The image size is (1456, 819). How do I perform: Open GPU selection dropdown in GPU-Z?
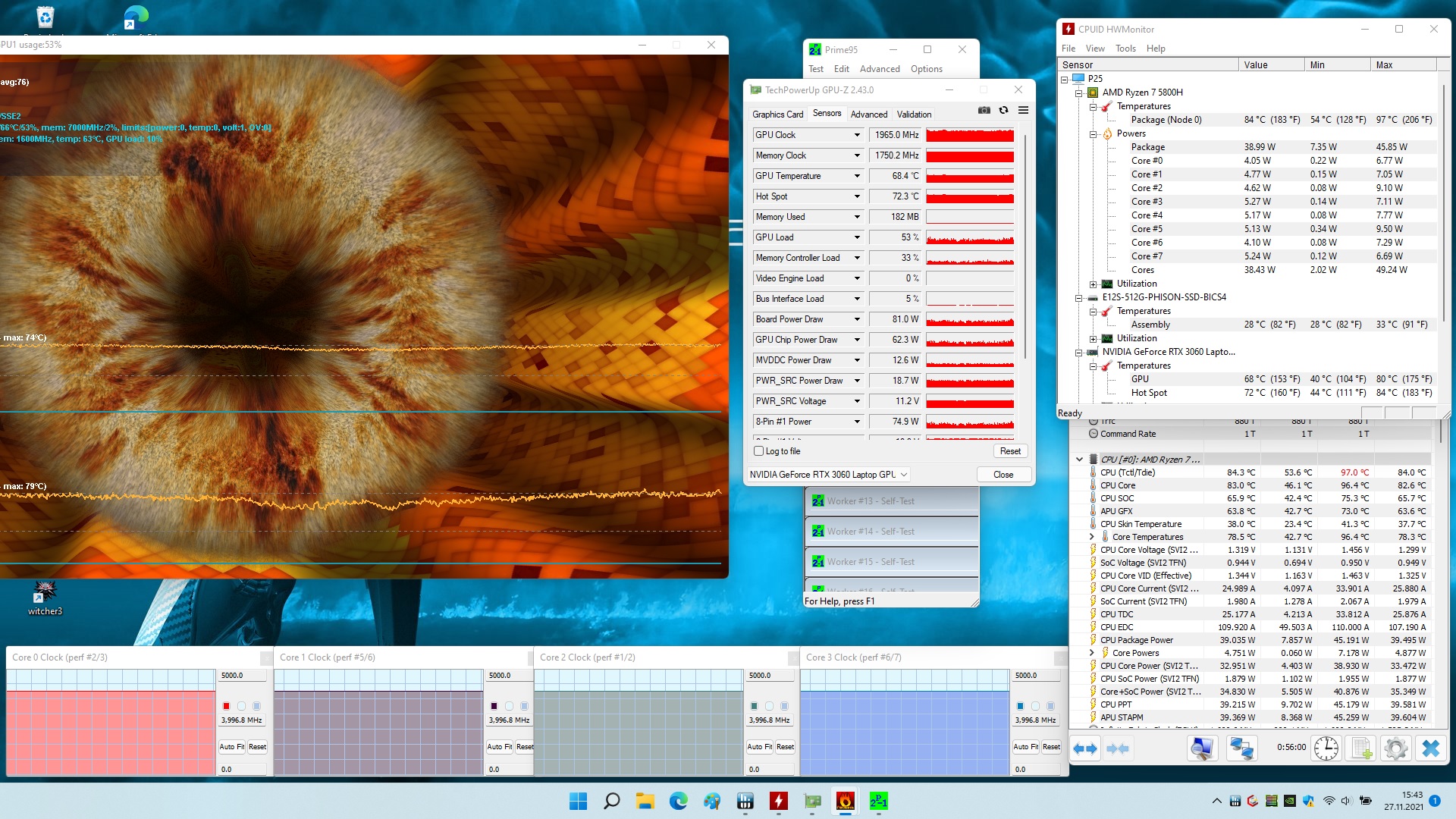click(903, 475)
